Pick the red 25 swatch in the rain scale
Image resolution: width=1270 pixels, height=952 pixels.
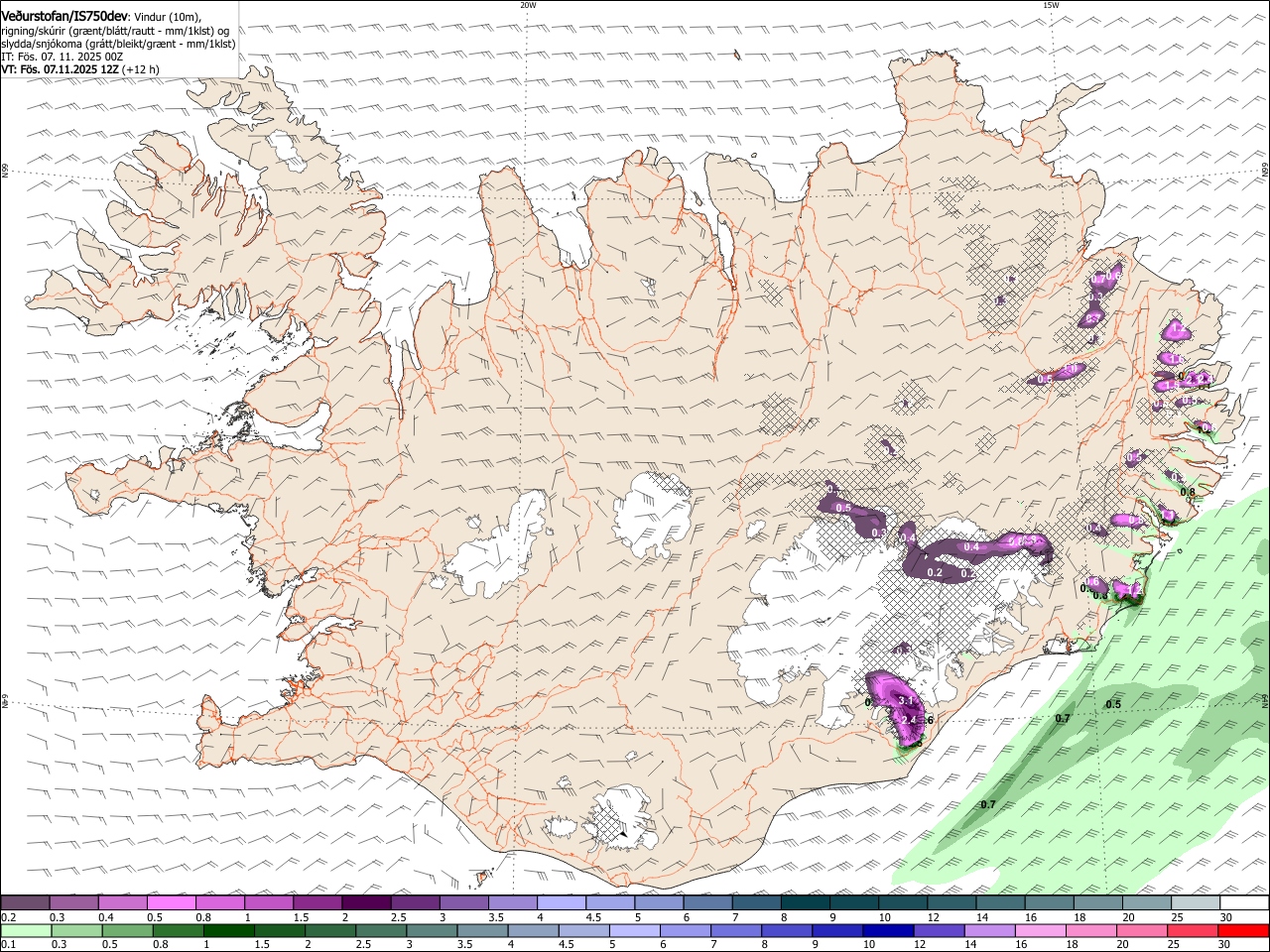(x=1196, y=930)
